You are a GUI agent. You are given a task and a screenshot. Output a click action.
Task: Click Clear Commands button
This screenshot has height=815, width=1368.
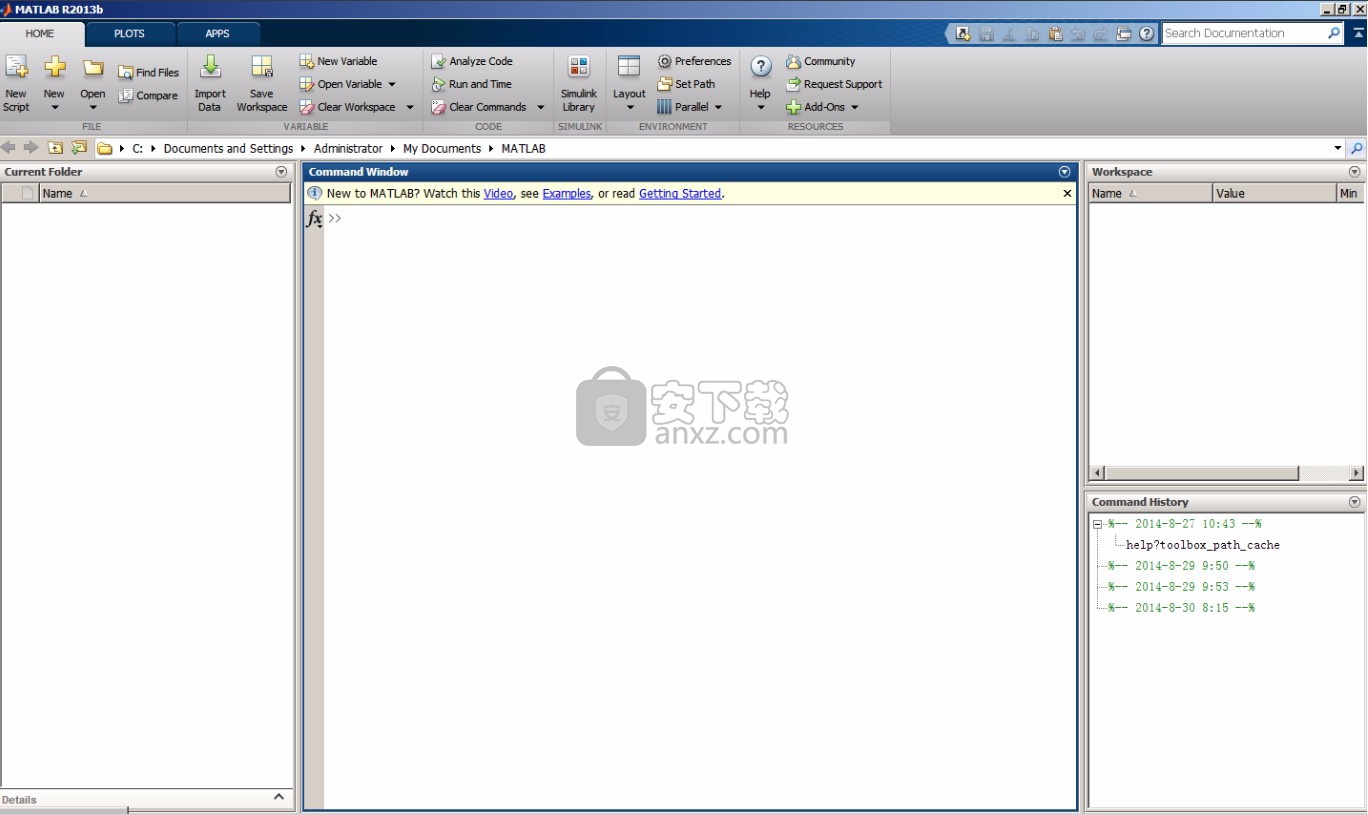tap(479, 107)
